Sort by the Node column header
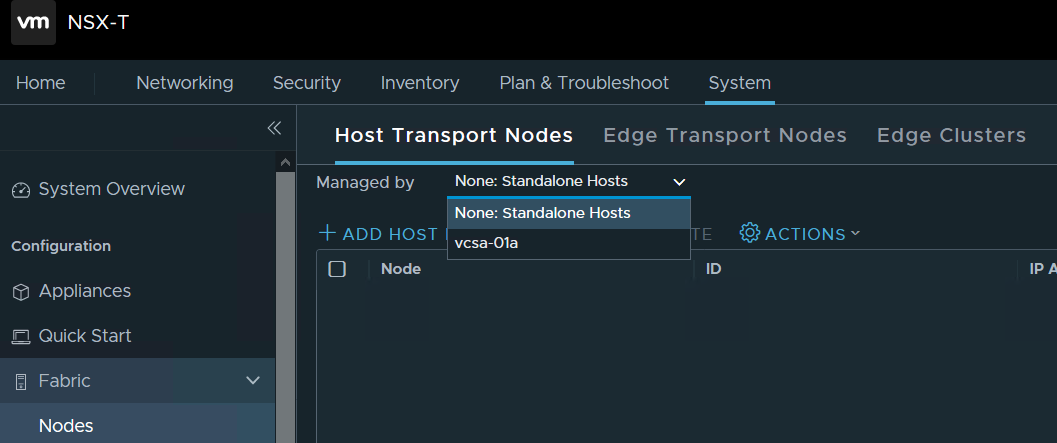The width and height of the screenshot is (1057, 443). [x=400, y=269]
